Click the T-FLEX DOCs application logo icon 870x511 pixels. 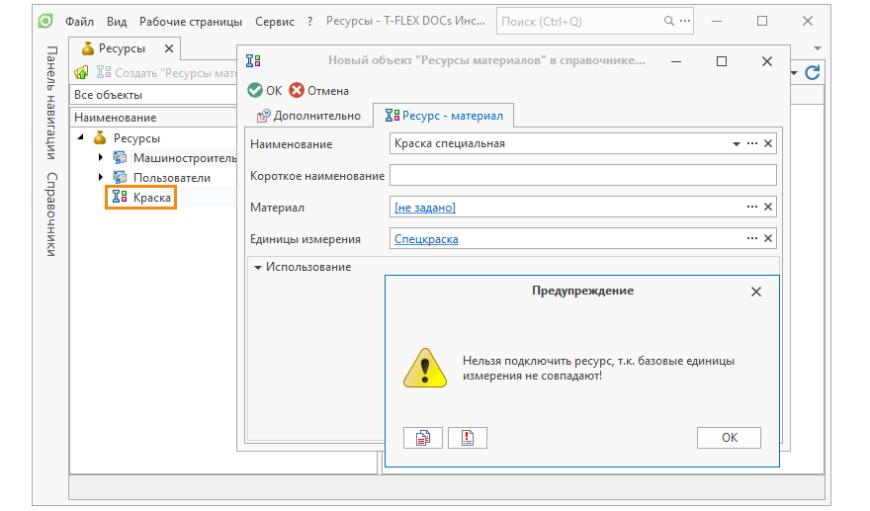click(x=45, y=21)
